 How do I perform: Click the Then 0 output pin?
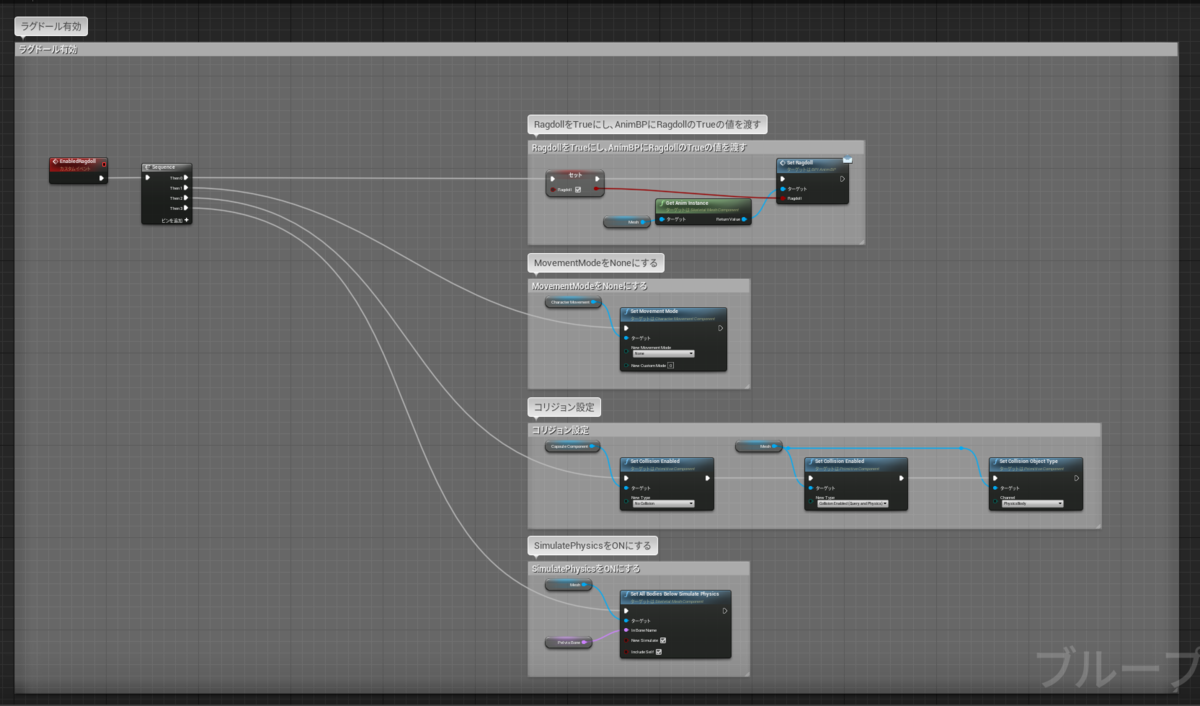coord(186,178)
